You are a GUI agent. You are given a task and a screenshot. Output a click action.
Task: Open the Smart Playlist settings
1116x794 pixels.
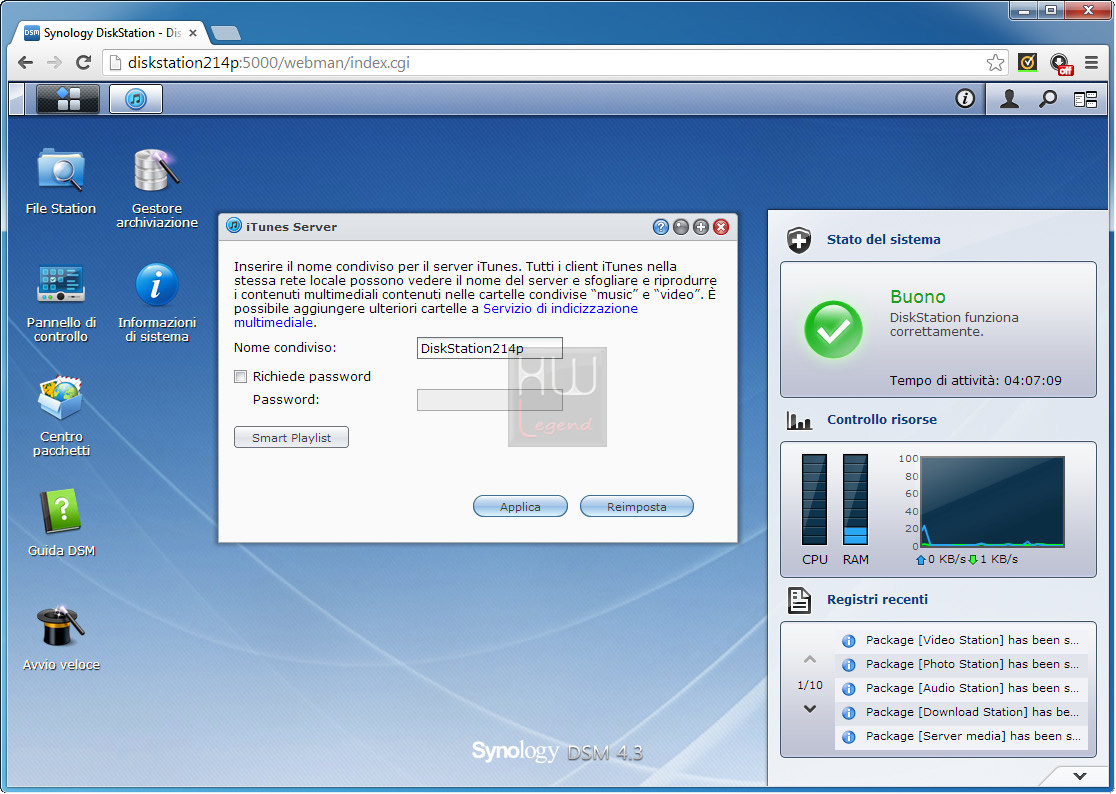(x=291, y=438)
